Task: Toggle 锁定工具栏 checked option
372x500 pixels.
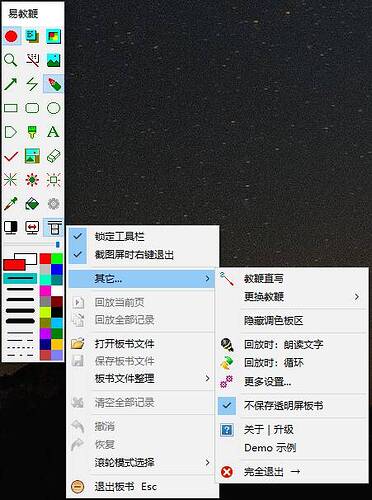Action: click(x=142, y=237)
